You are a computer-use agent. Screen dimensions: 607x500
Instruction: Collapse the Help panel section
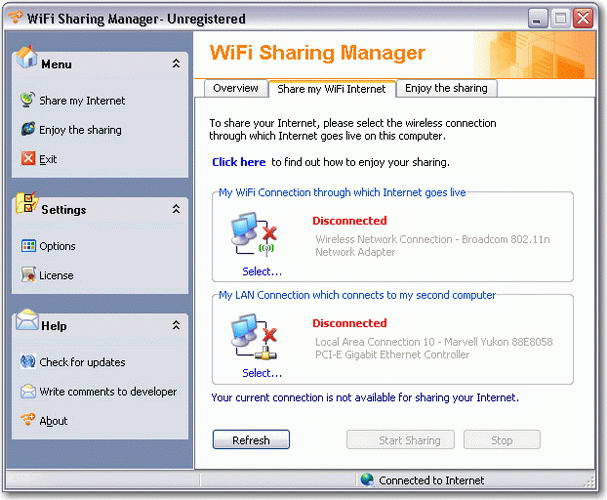point(176,325)
